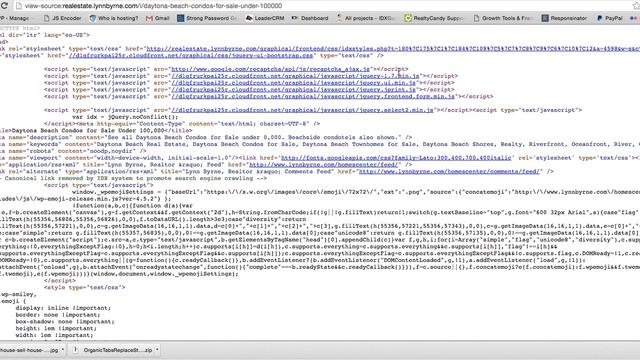Open the recaptcha_ajax.js script link
Viewport: 640px width, 360px height.
tap(270, 69)
